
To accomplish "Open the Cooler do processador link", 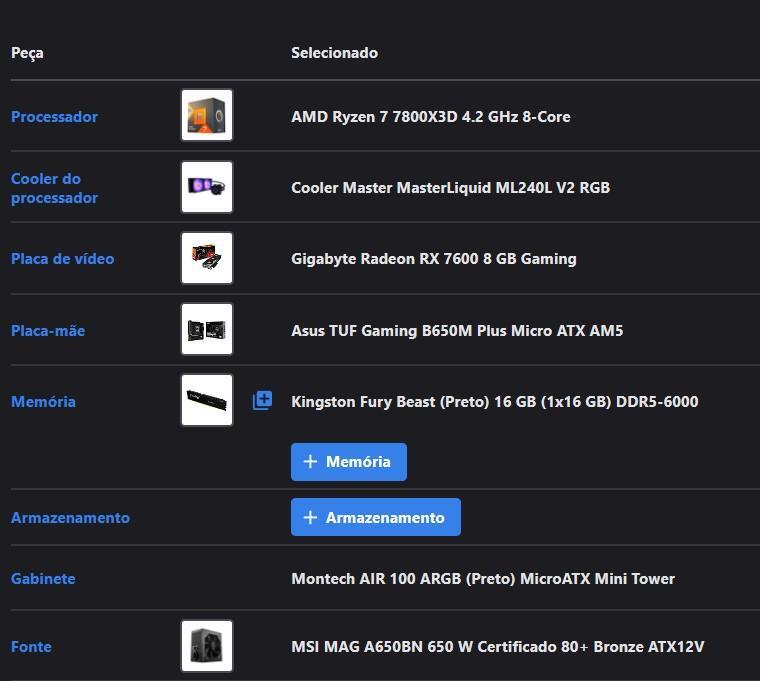I will (x=54, y=188).
